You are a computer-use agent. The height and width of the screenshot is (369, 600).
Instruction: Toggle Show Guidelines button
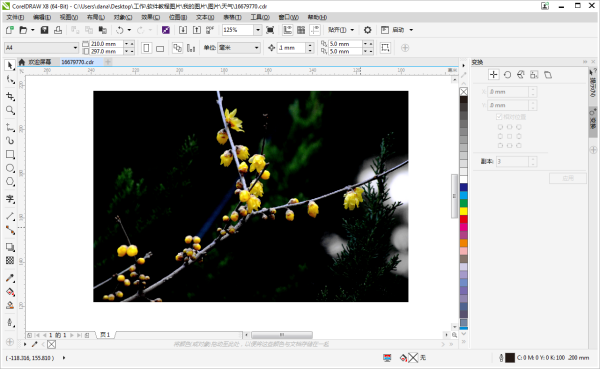pyautogui.click(x=315, y=30)
